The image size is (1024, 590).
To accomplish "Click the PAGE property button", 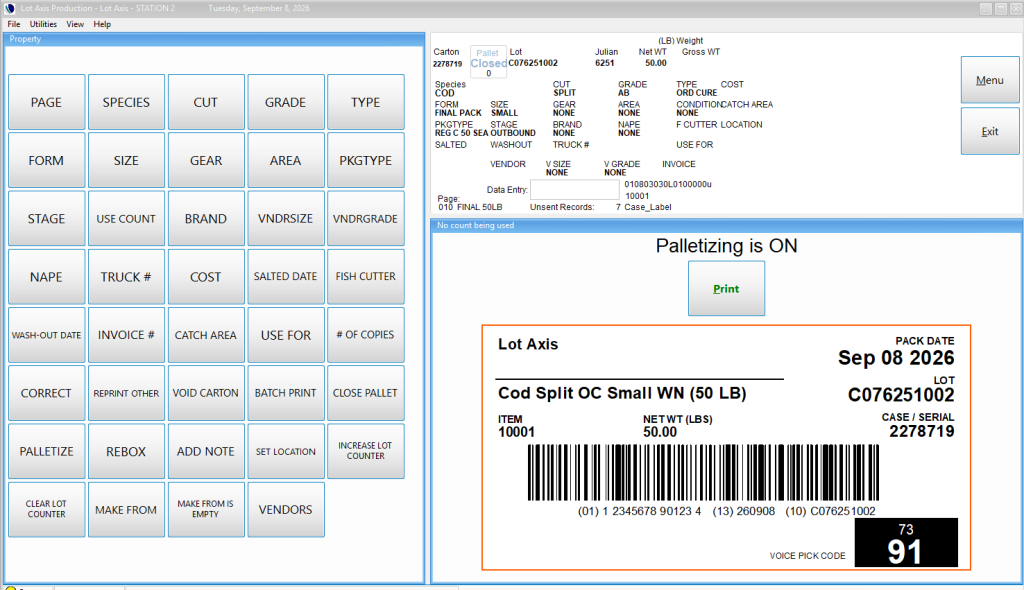I will 46,102.
